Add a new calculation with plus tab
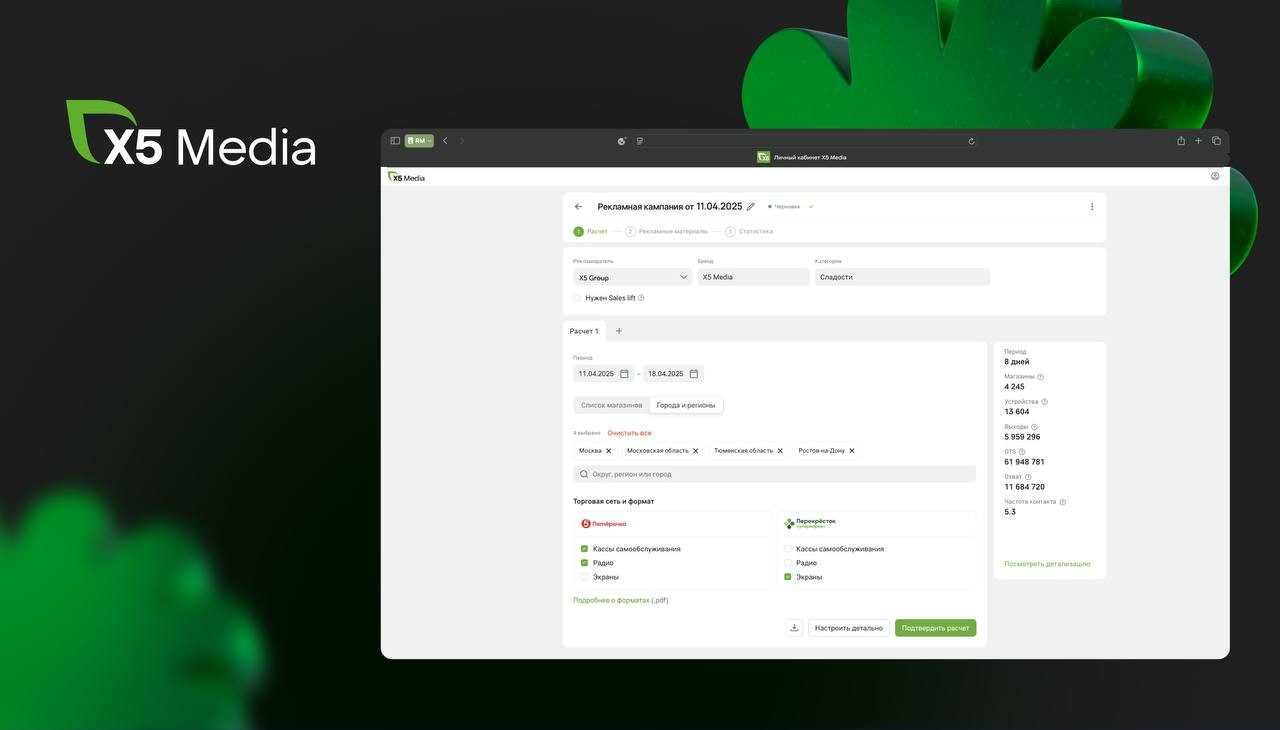Viewport: 1280px width, 730px height. (619, 331)
